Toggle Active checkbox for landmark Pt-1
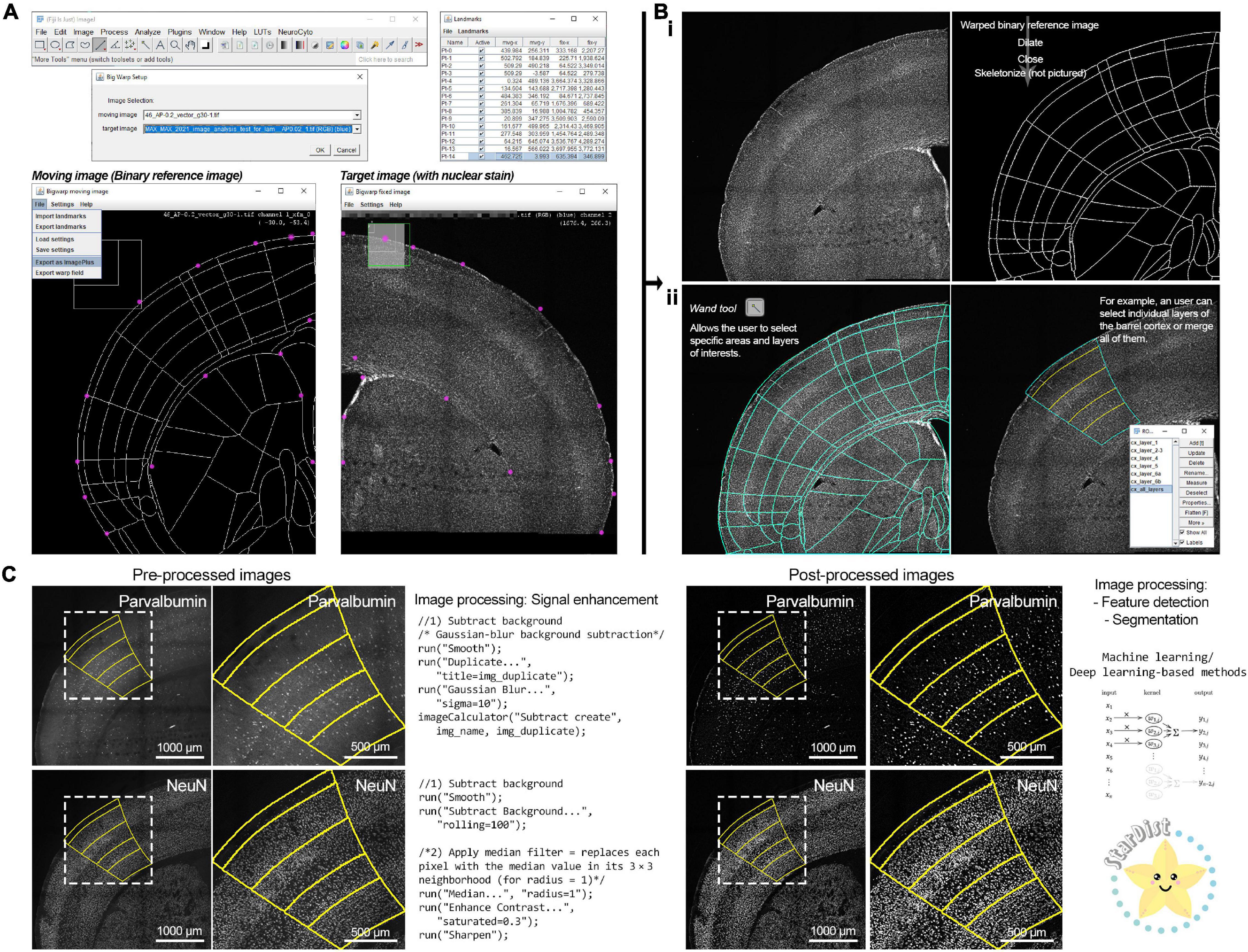The width and height of the screenshot is (1248, 952). click(x=482, y=58)
